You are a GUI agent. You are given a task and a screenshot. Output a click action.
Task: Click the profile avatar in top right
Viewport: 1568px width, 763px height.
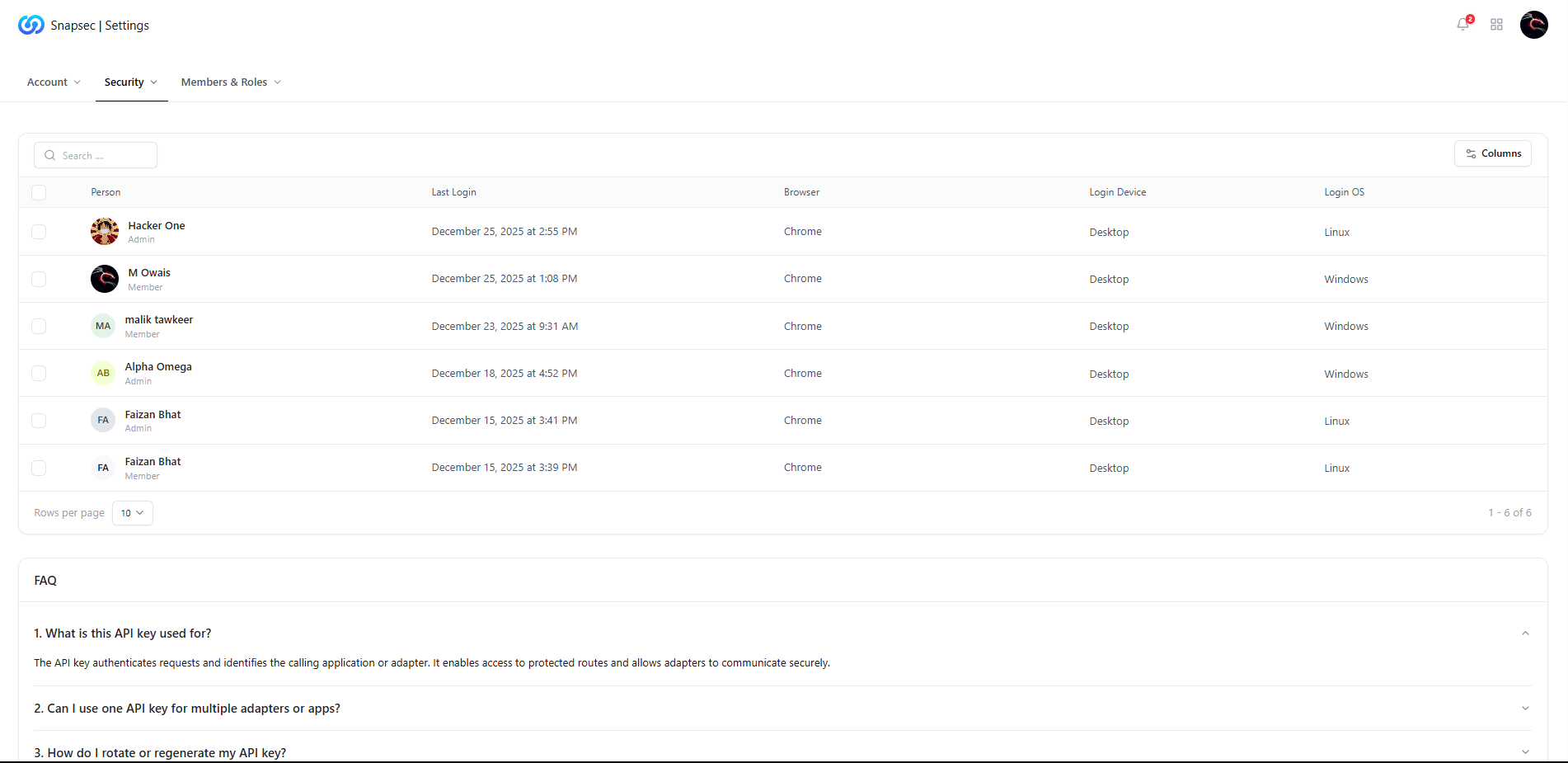[x=1533, y=25]
